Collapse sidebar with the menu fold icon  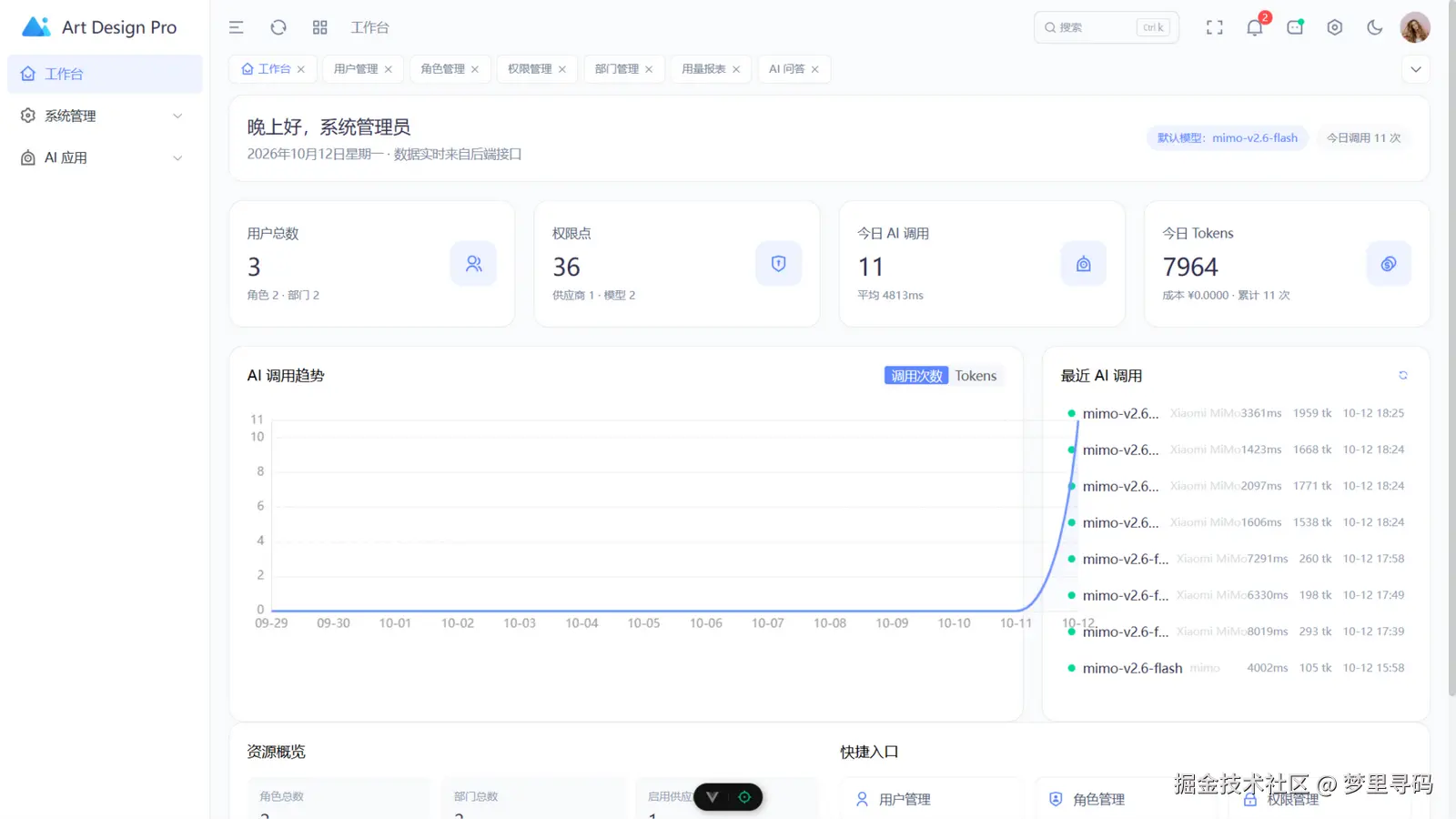point(236,27)
